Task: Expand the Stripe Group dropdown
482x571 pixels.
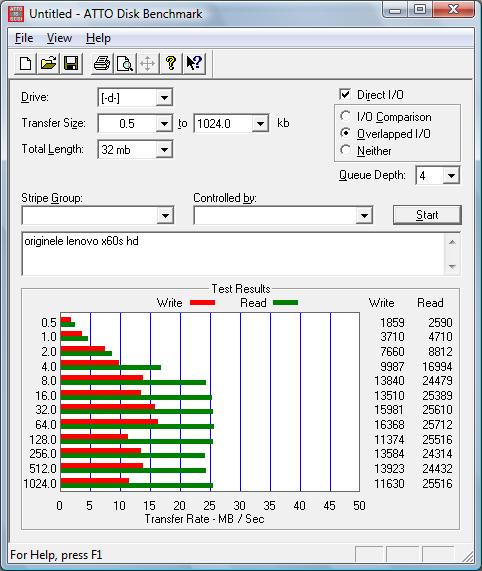Action: pos(165,216)
